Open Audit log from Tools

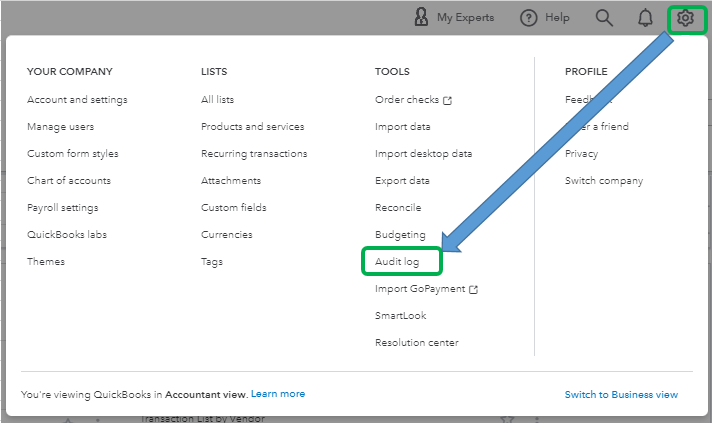click(x=397, y=262)
